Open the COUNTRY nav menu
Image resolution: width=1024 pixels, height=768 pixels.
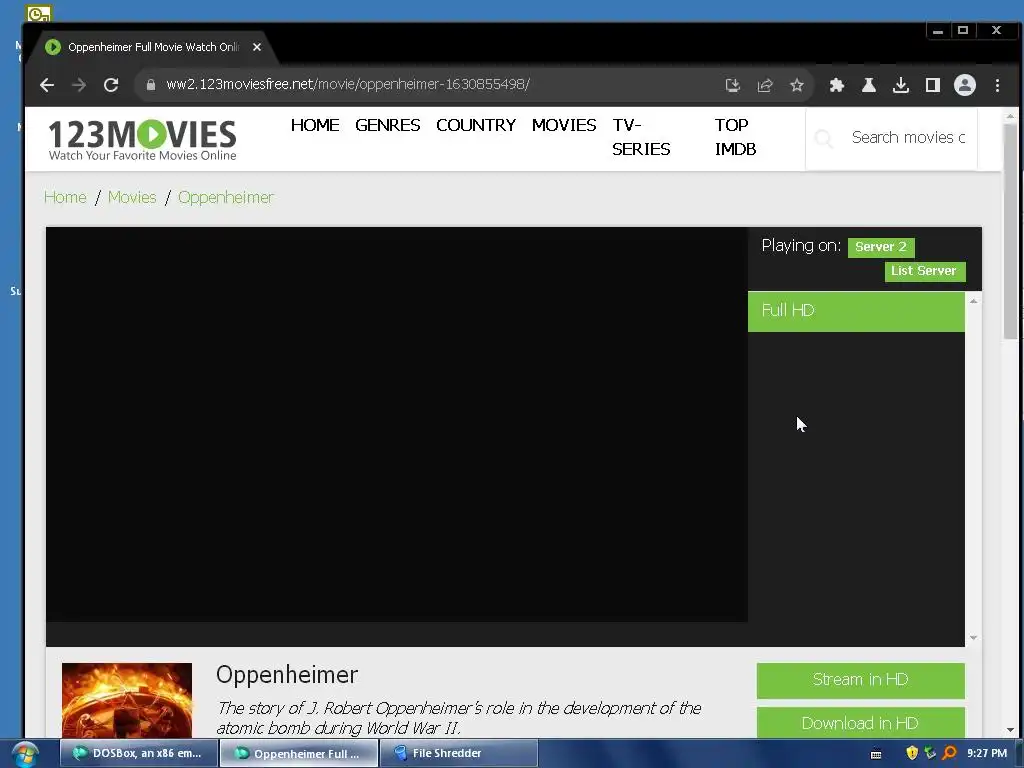[x=476, y=125]
